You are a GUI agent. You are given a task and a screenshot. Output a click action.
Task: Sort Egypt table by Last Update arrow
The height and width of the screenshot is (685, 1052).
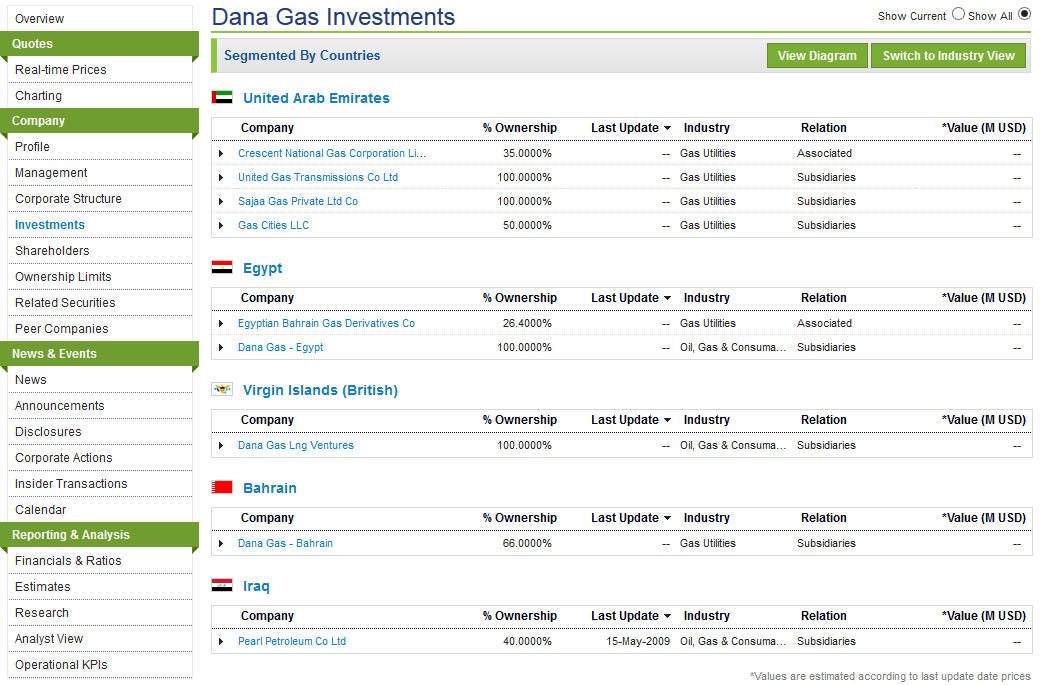667,298
